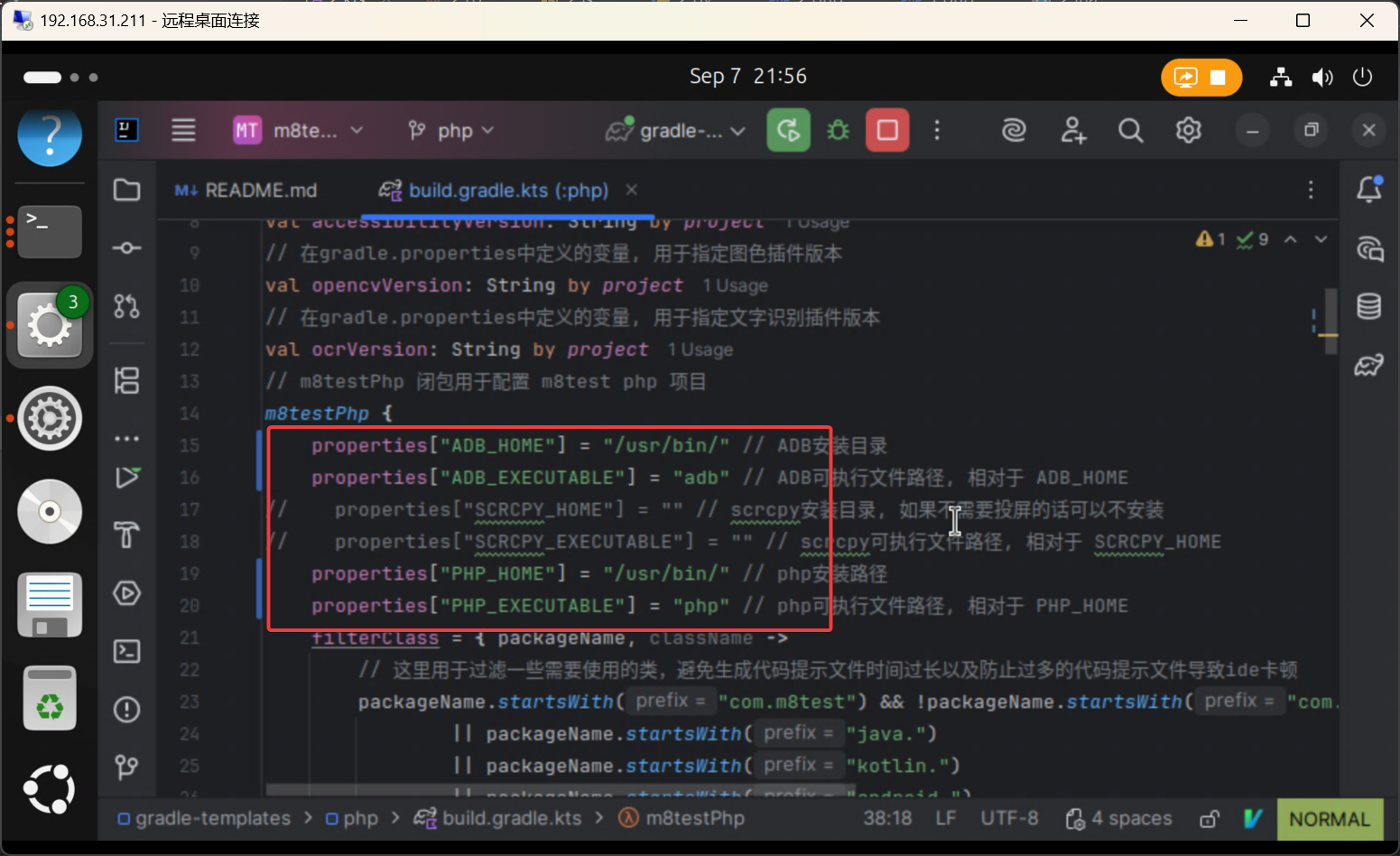1400x856 pixels.
Task: Toggle the read-only lock icon in status bar
Action: (x=1209, y=819)
